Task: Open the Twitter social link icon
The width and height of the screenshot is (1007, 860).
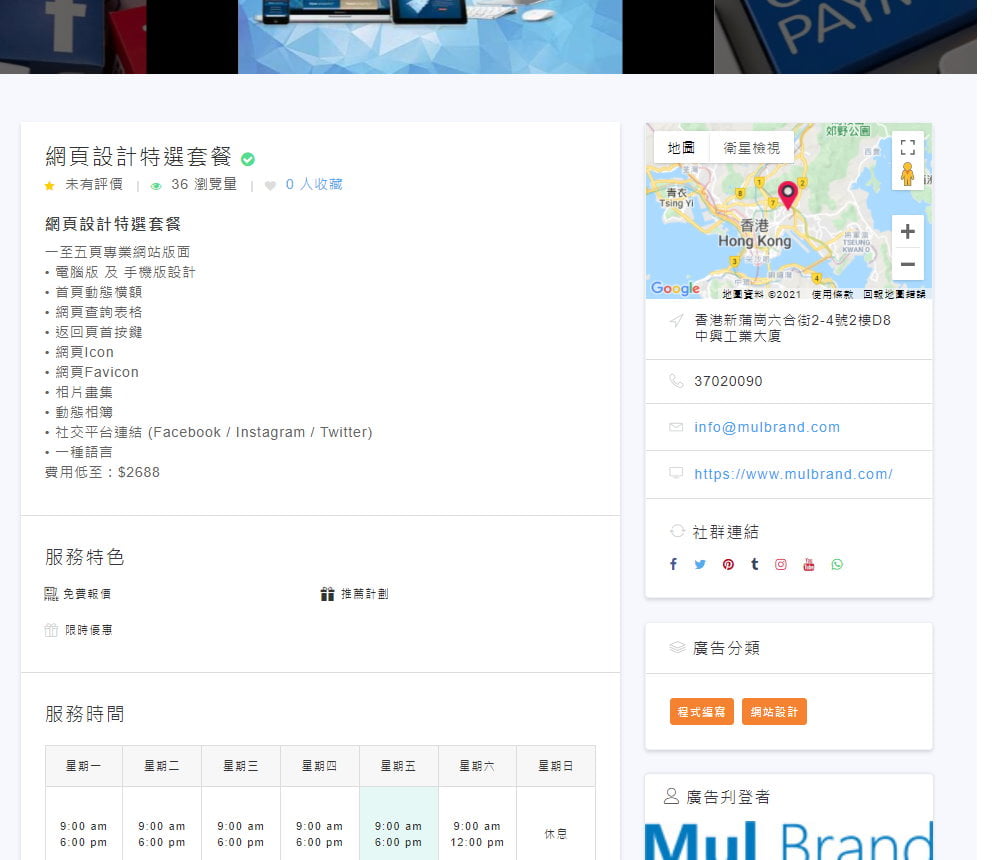Action: tap(700, 565)
